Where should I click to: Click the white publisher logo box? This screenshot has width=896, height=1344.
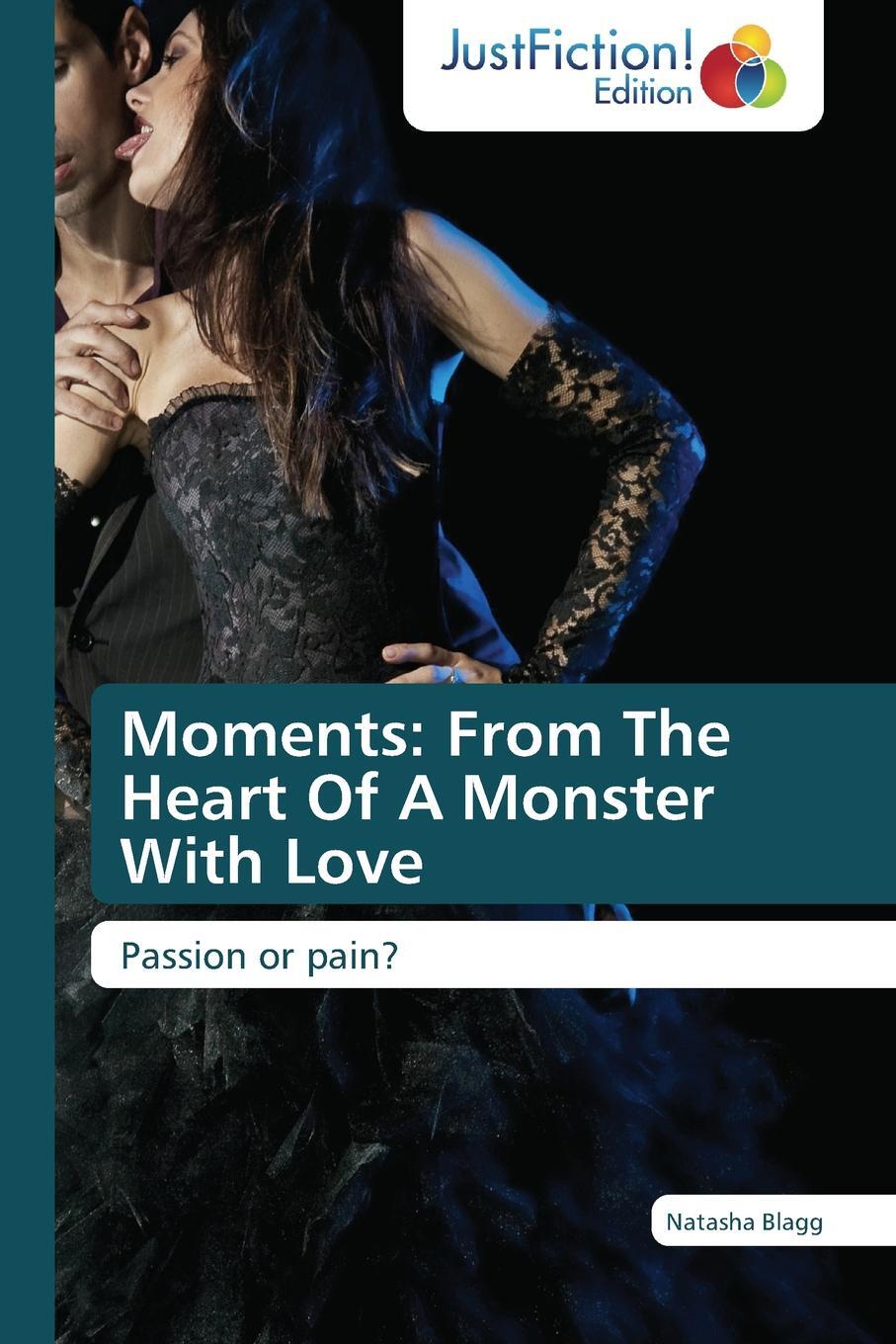613,65
